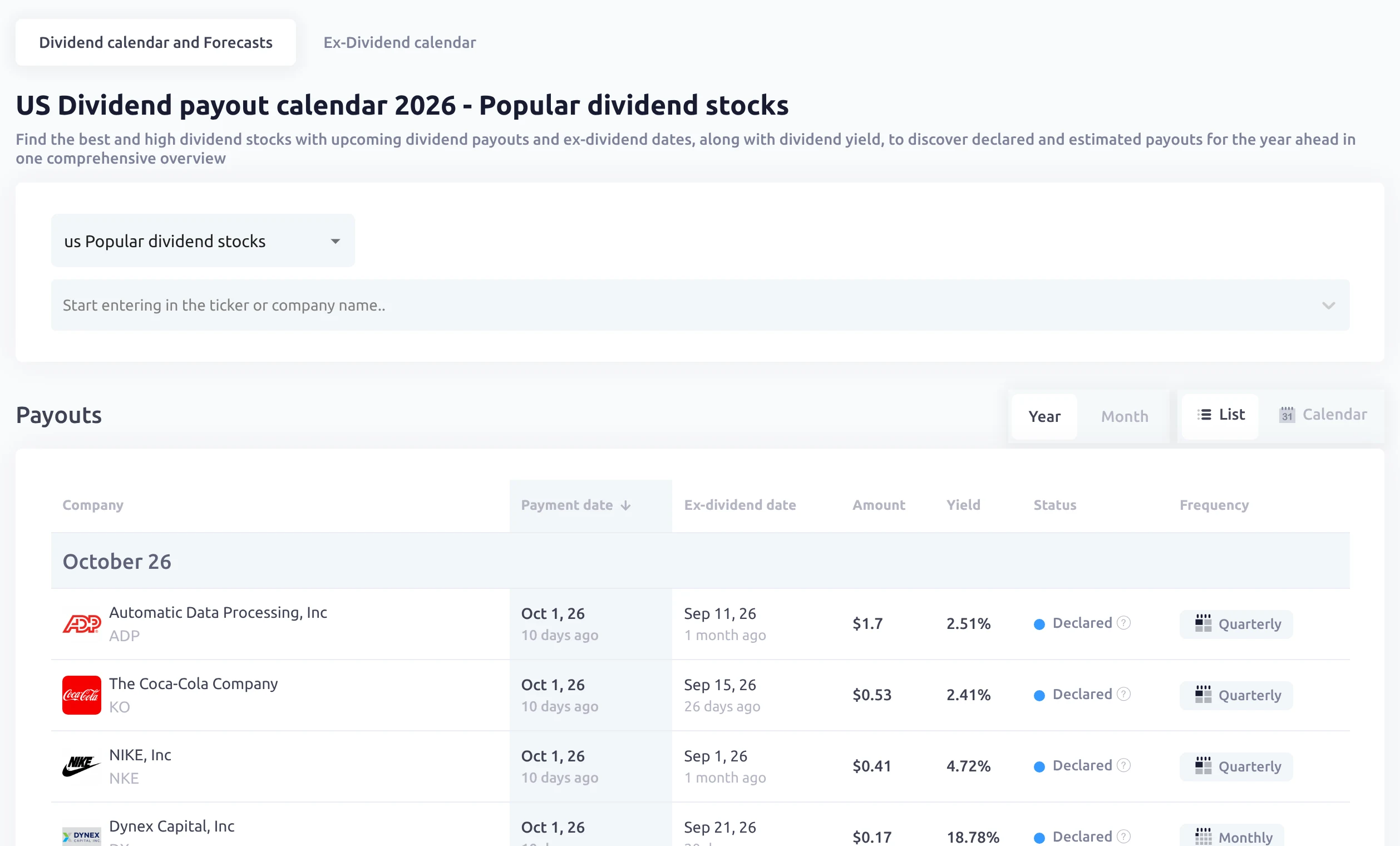The height and width of the screenshot is (846, 1400).
Task: Click the ADP ticker text
Action: (124, 636)
